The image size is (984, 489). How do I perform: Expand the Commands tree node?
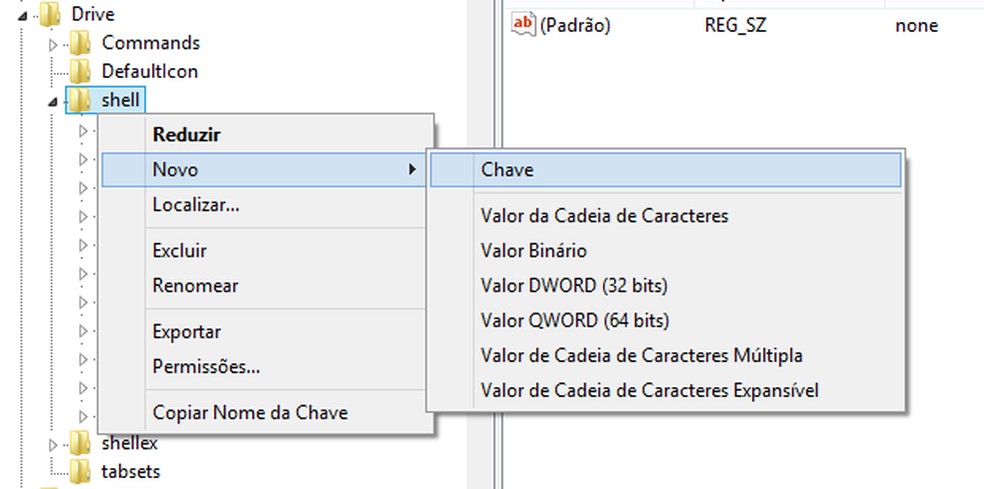(55, 44)
